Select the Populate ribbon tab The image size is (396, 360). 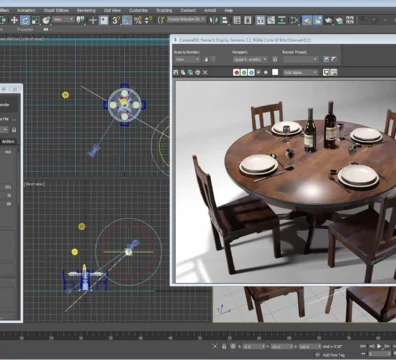pos(25,30)
